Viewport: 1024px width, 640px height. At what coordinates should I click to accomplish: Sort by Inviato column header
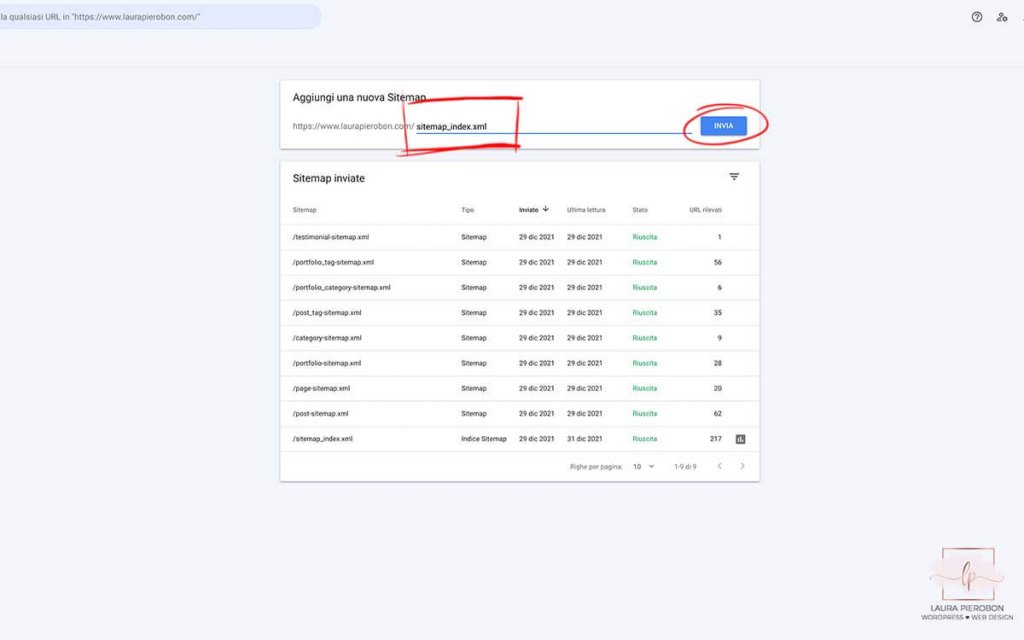(528, 210)
